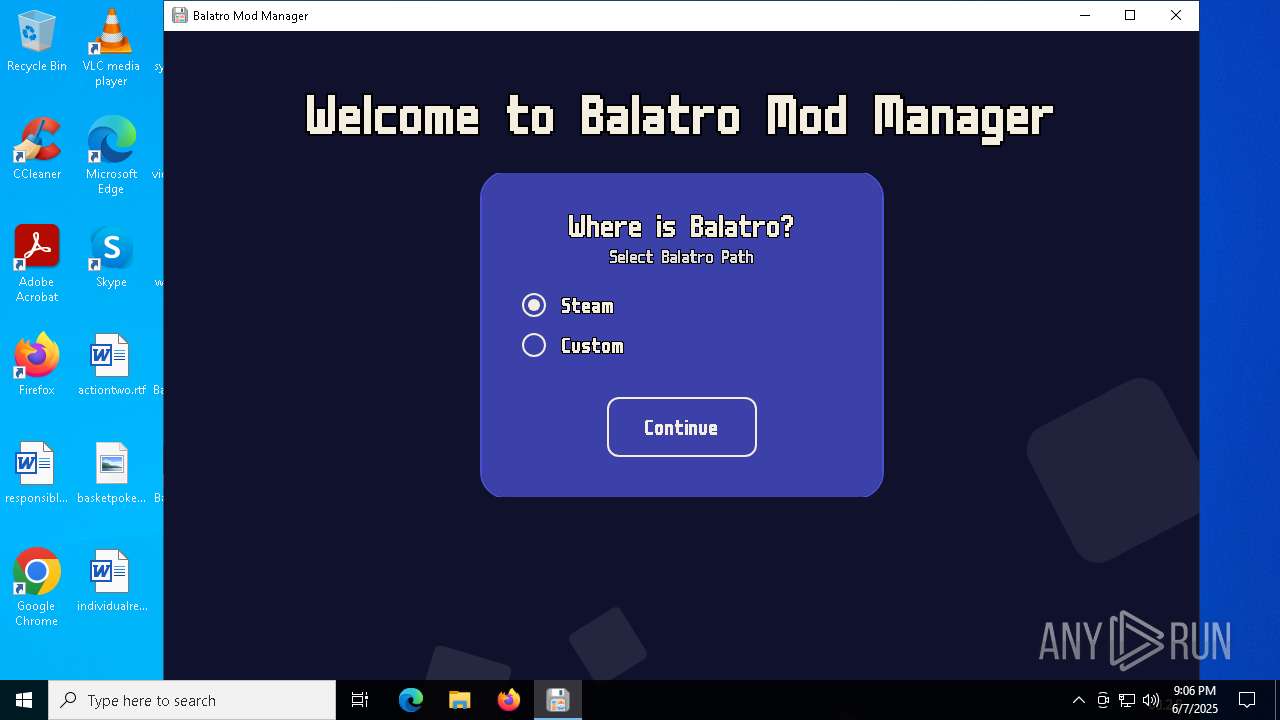Click the Steam option label
This screenshot has width=1280, height=720.
587,306
